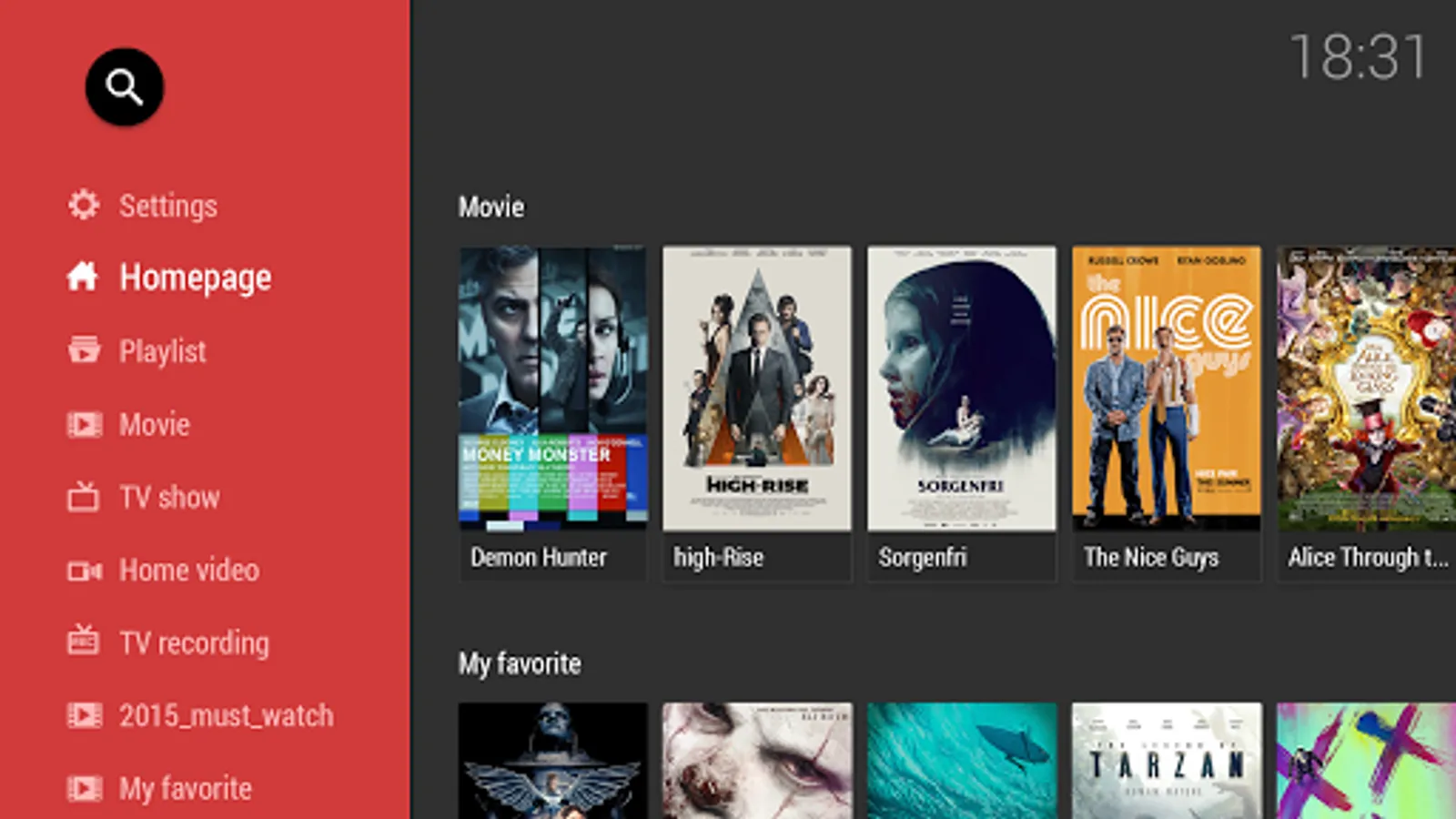Select My favorite in the sidebar

tap(186, 789)
